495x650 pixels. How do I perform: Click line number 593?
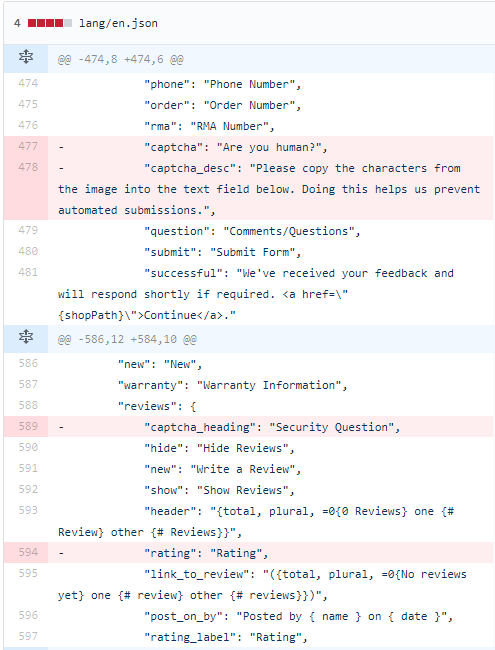(28, 510)
